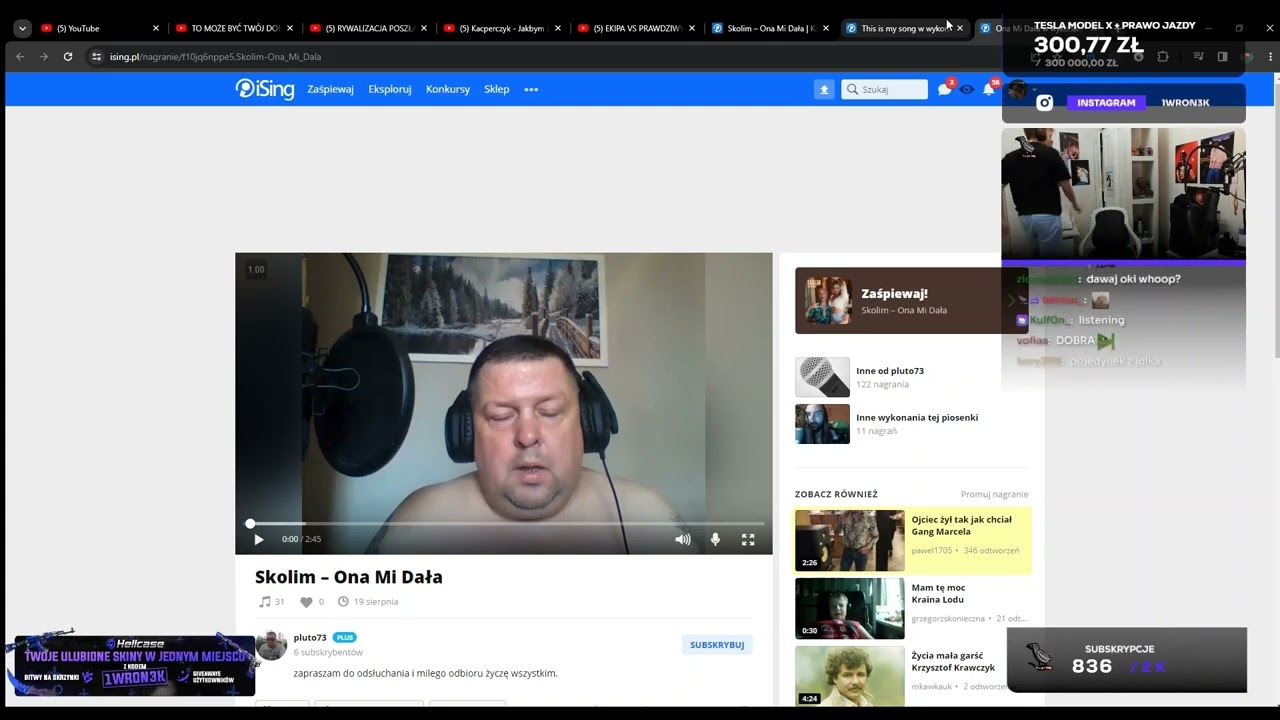The height and width of the screenshot is (720, 1280).
Task: Reload the page
Action: click(68, 57)
